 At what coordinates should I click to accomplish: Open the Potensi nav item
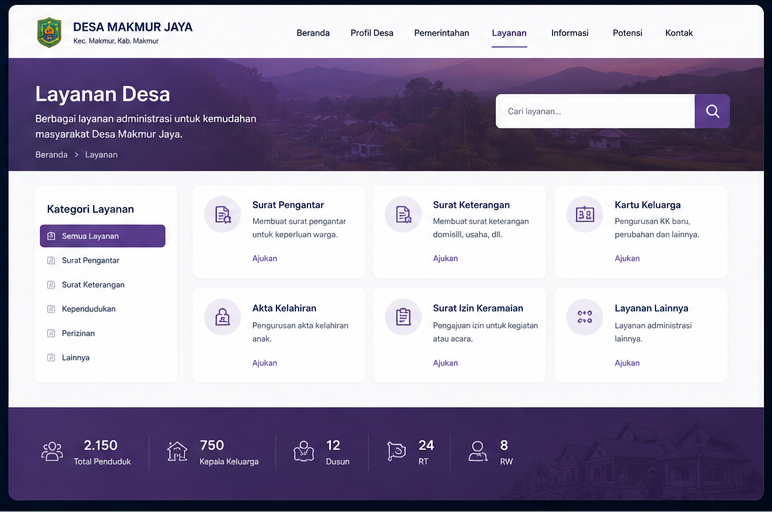[627, 33]
